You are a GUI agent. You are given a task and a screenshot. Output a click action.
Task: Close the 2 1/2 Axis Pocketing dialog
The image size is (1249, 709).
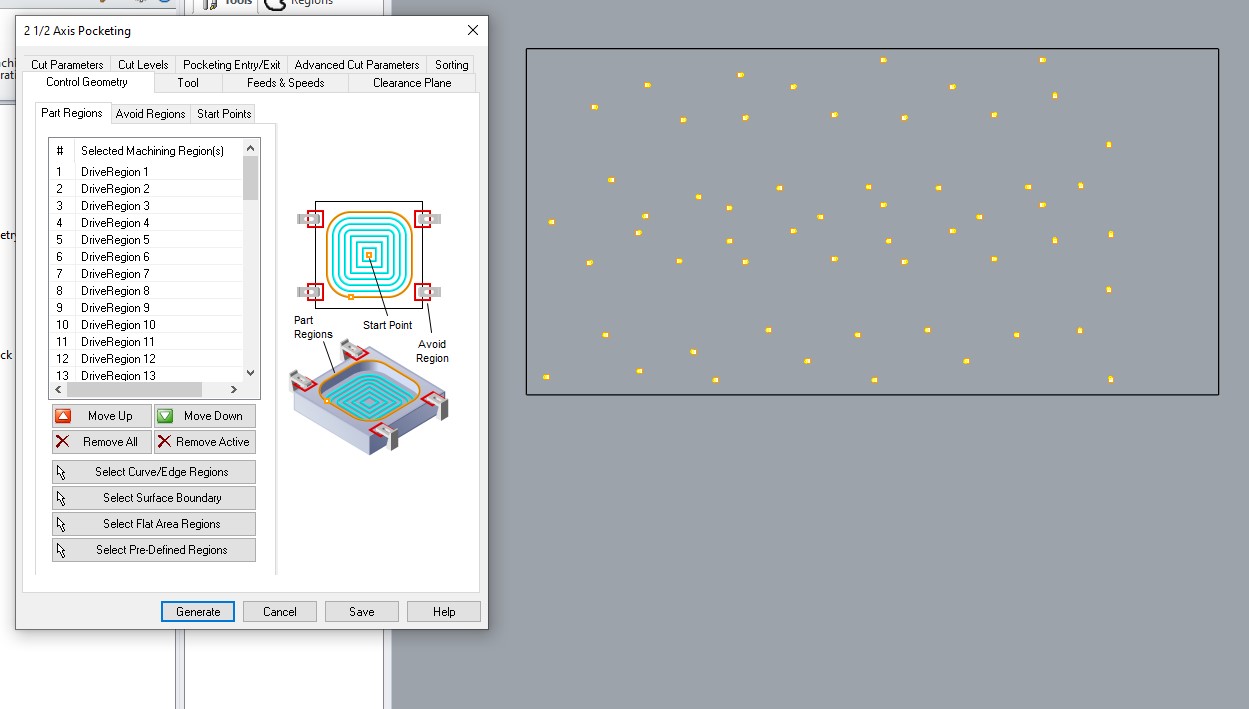click(x=473, y=30)
